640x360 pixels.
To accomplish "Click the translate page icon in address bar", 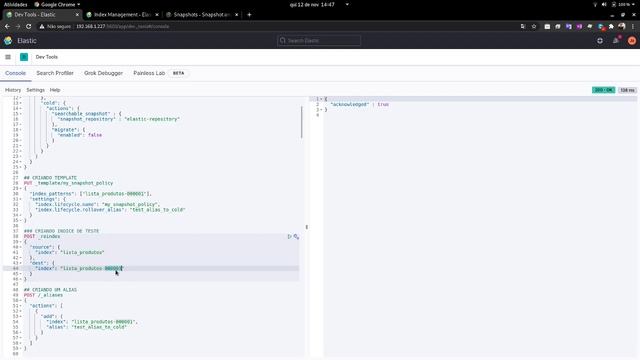I will (x=523, y=27).
